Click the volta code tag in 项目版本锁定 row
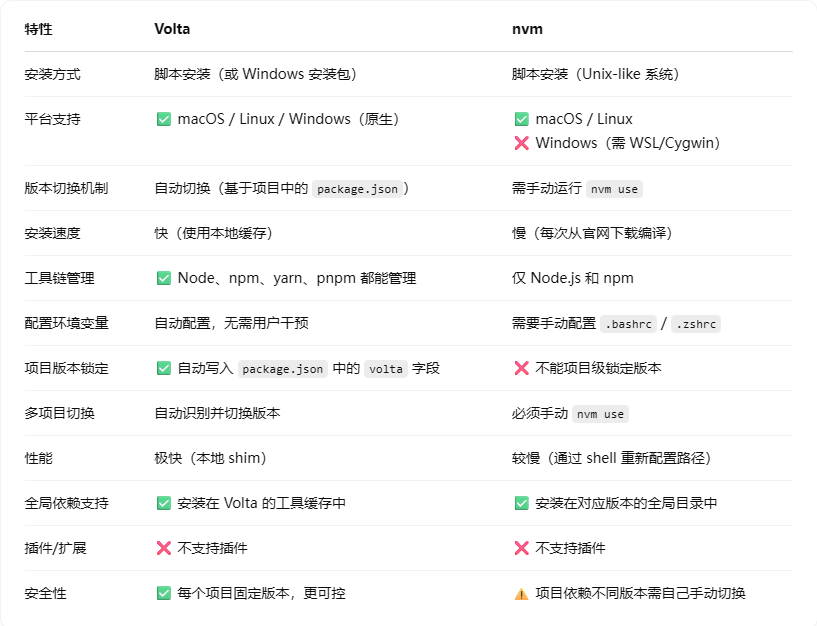 (385, 369)
